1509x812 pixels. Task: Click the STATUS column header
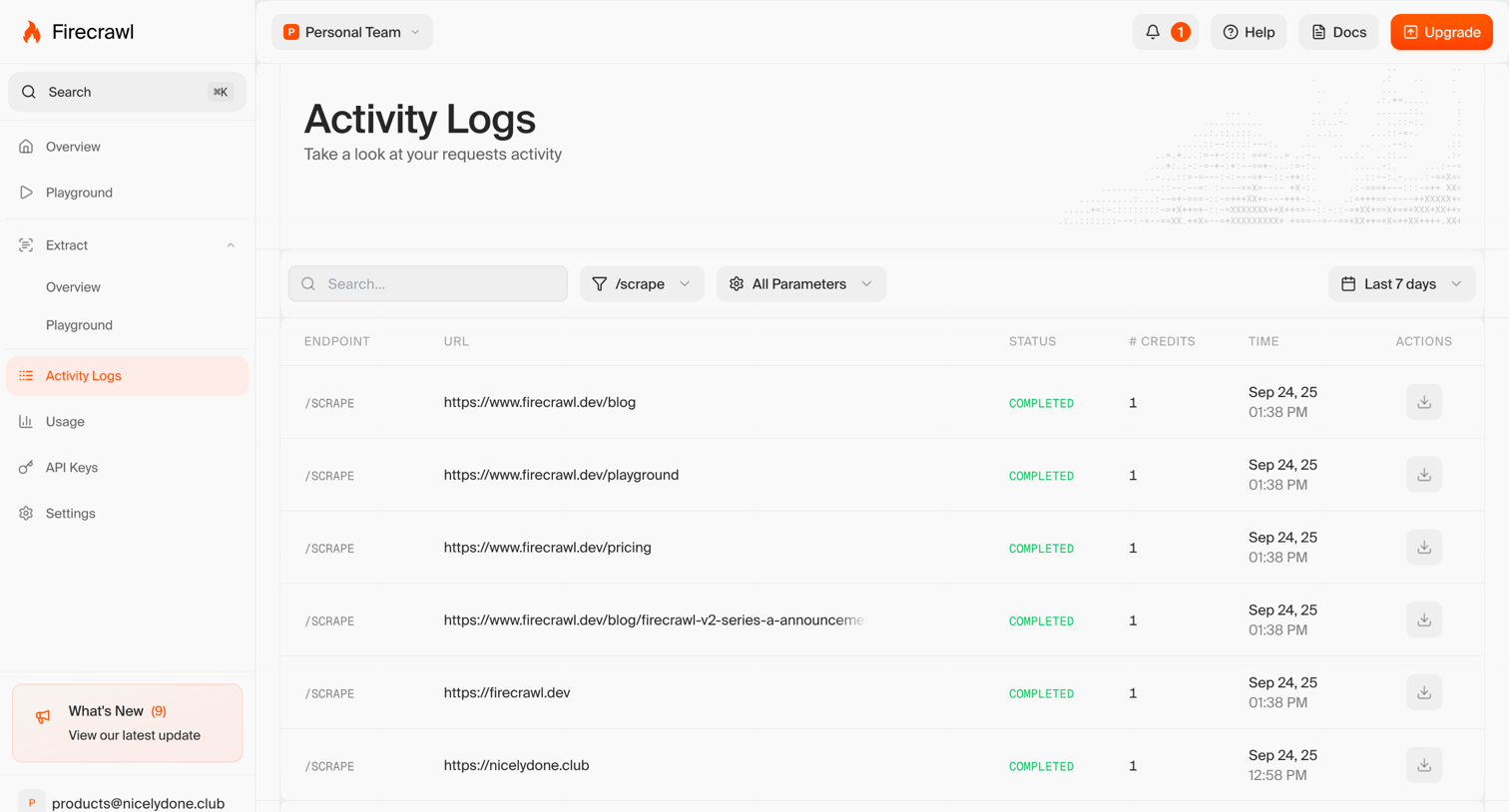pos(1032,341)
